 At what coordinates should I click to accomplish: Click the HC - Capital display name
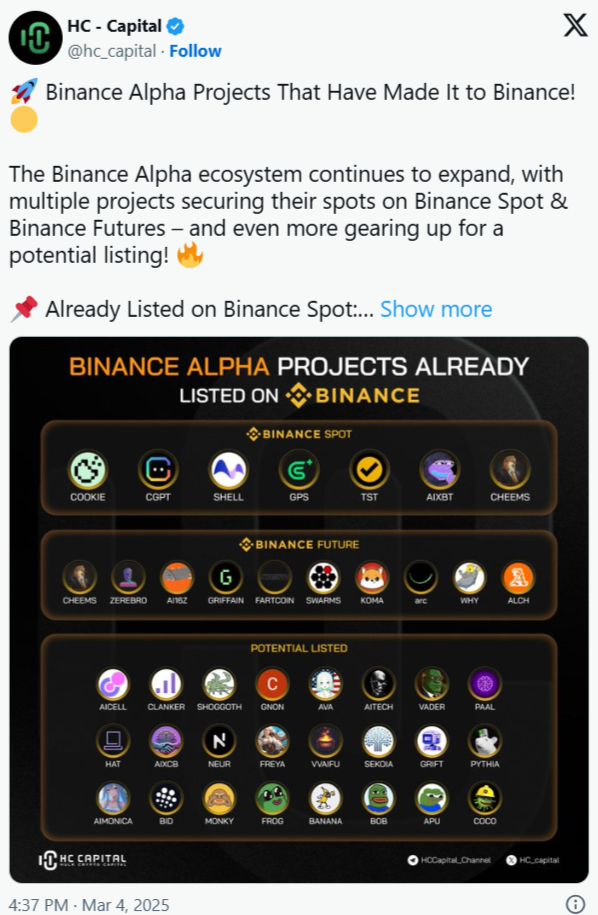(x=114, y=26)
